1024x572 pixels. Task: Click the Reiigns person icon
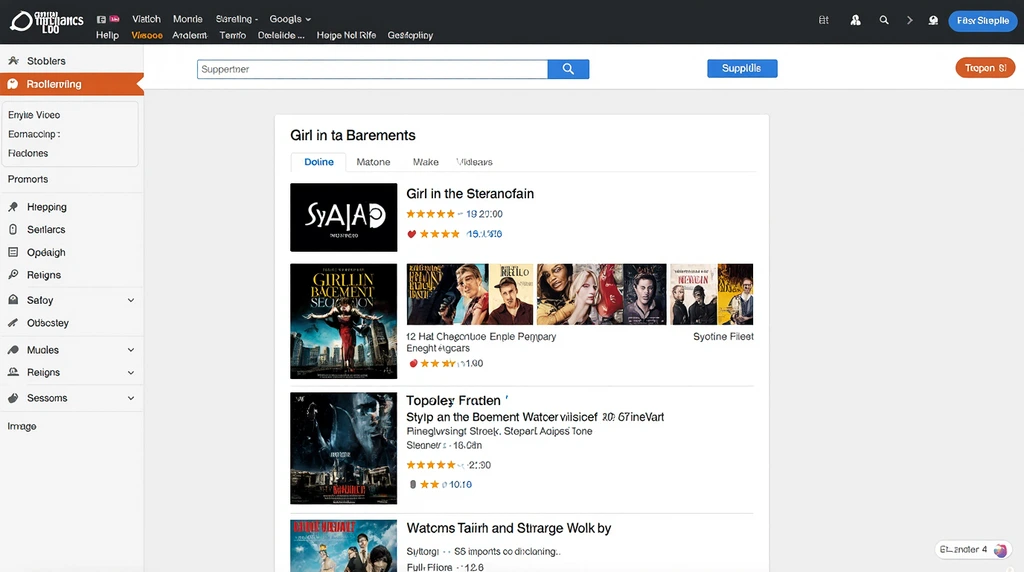coord(13,372)
